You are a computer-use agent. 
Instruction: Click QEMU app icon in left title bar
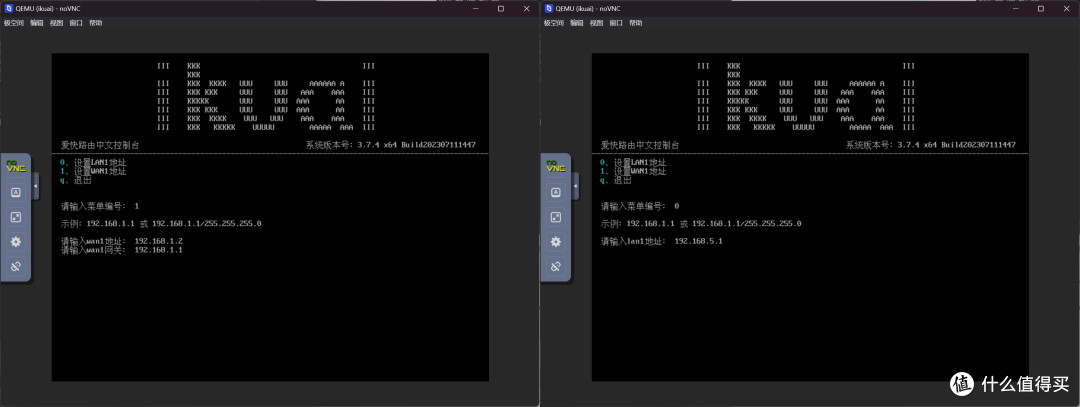[x=8, y=8]
